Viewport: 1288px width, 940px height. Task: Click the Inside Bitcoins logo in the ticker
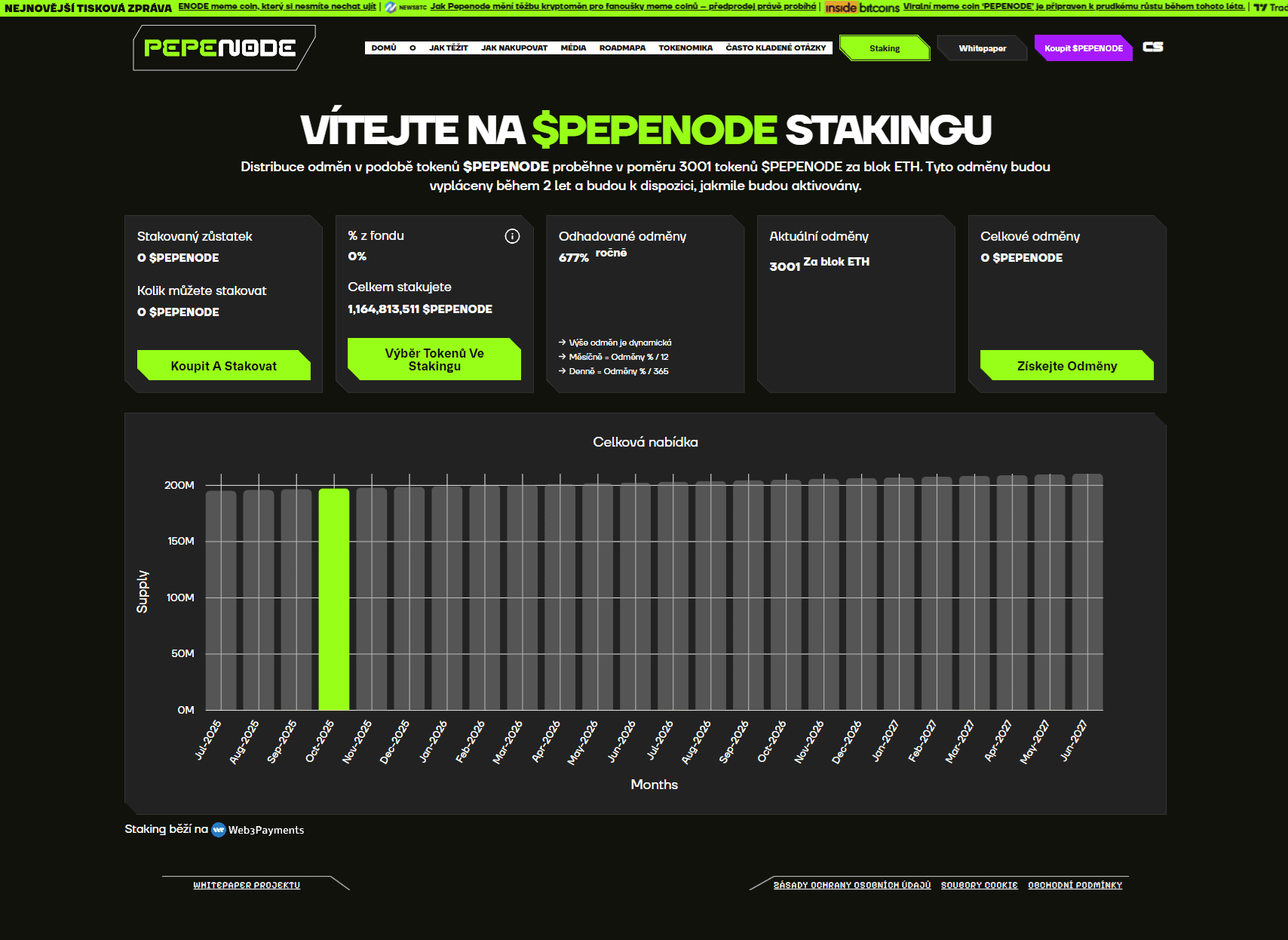pyautogui.click(x=862, y=8)
